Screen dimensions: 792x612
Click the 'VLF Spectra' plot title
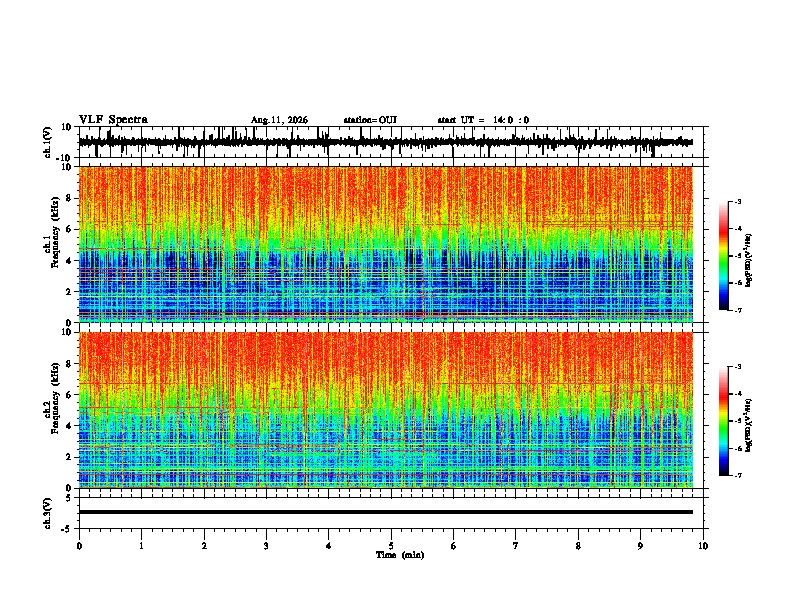(x=113, y=120)
